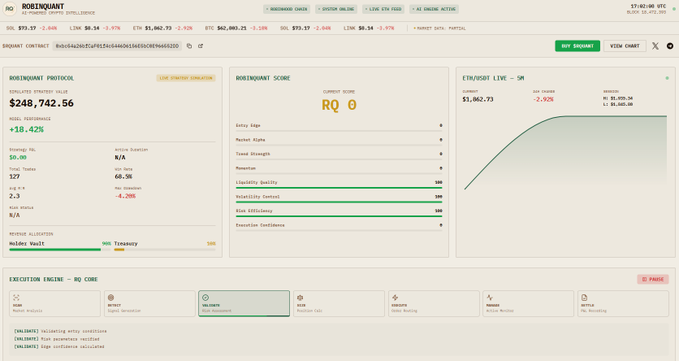
Task: Click the Win Rate 68.5% value
Action: tap(123, 177)
